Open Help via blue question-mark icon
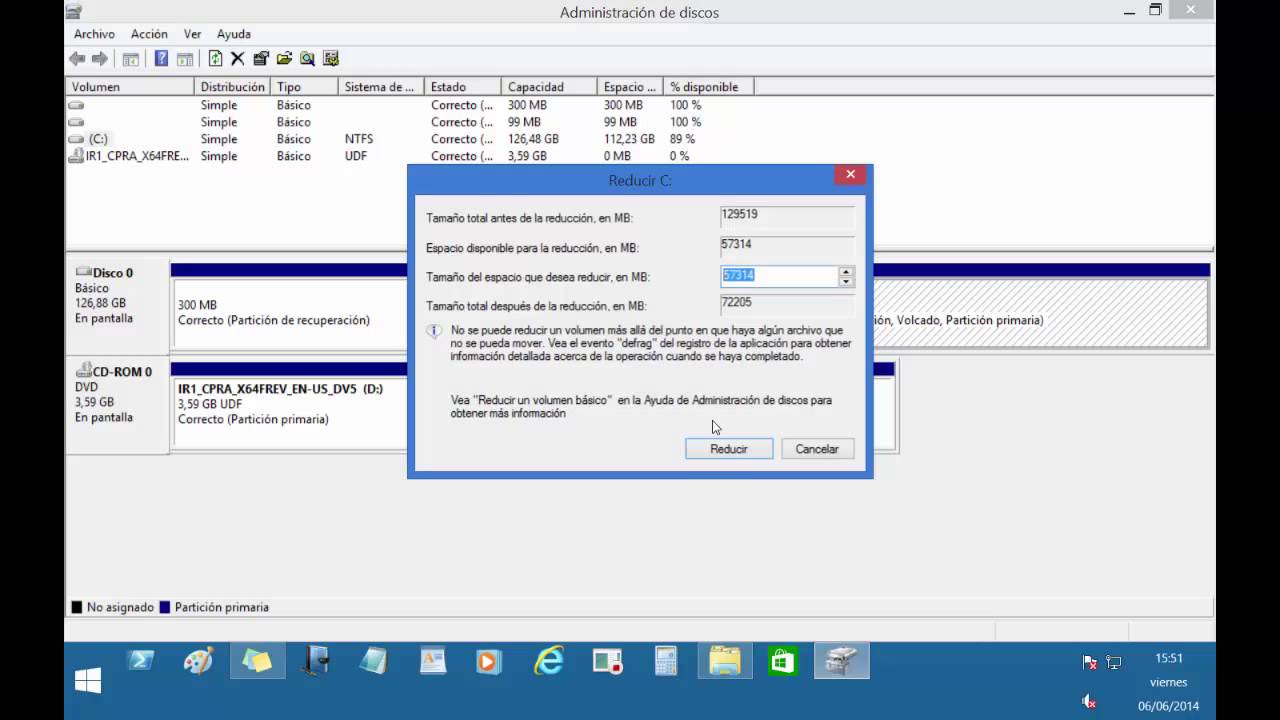The image size is (1280, 720). (x=161, y=59)
